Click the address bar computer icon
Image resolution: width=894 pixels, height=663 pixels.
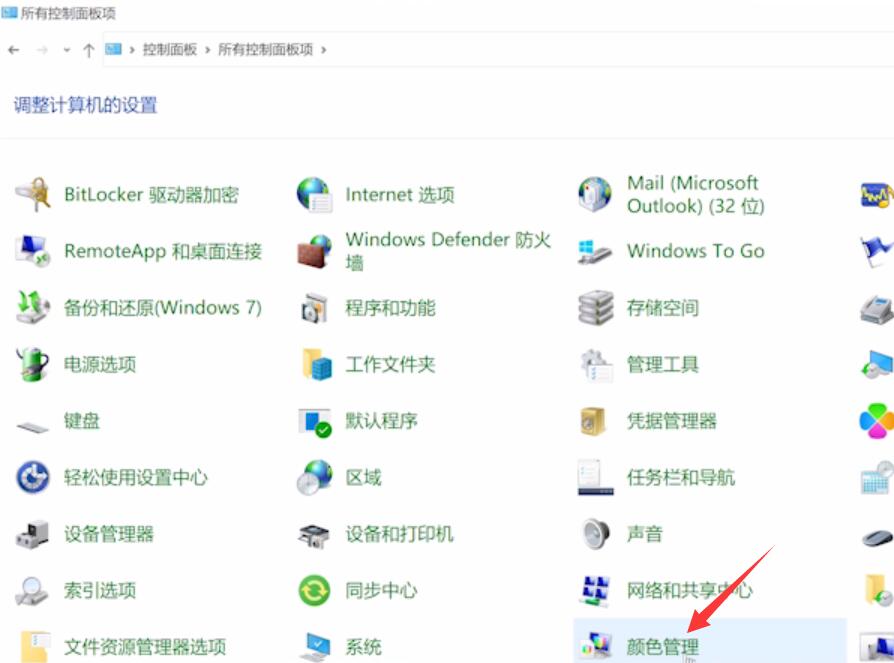[113, 50]
